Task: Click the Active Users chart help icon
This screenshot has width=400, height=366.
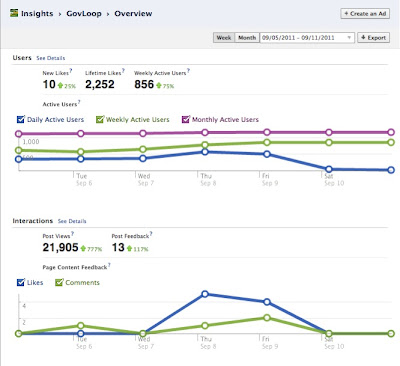Action: (x=79, y=102)
